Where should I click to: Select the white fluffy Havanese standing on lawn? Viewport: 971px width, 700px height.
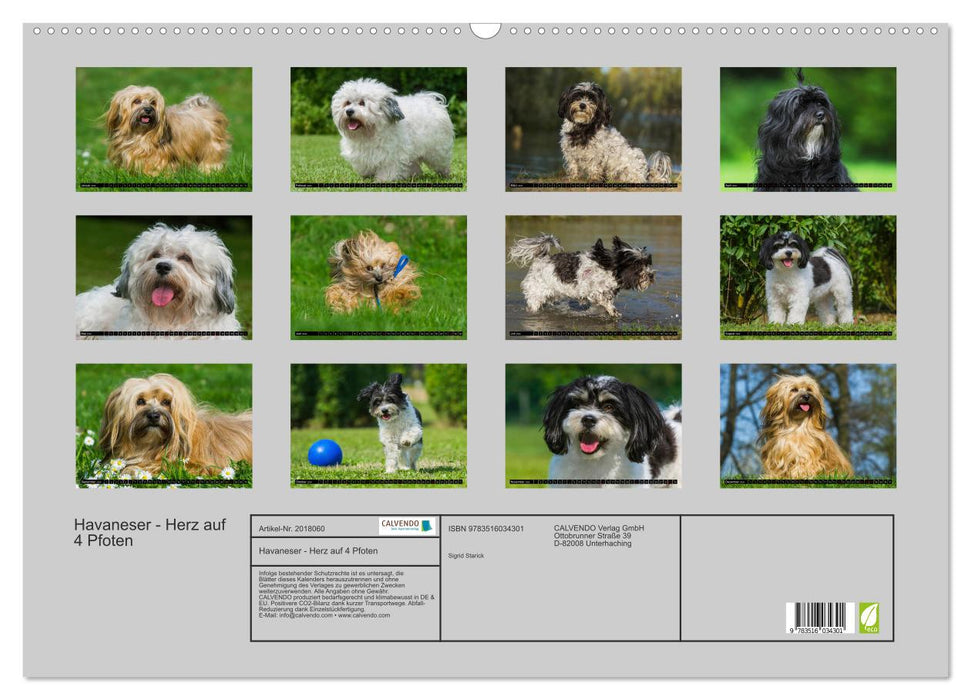coord(378,129)
